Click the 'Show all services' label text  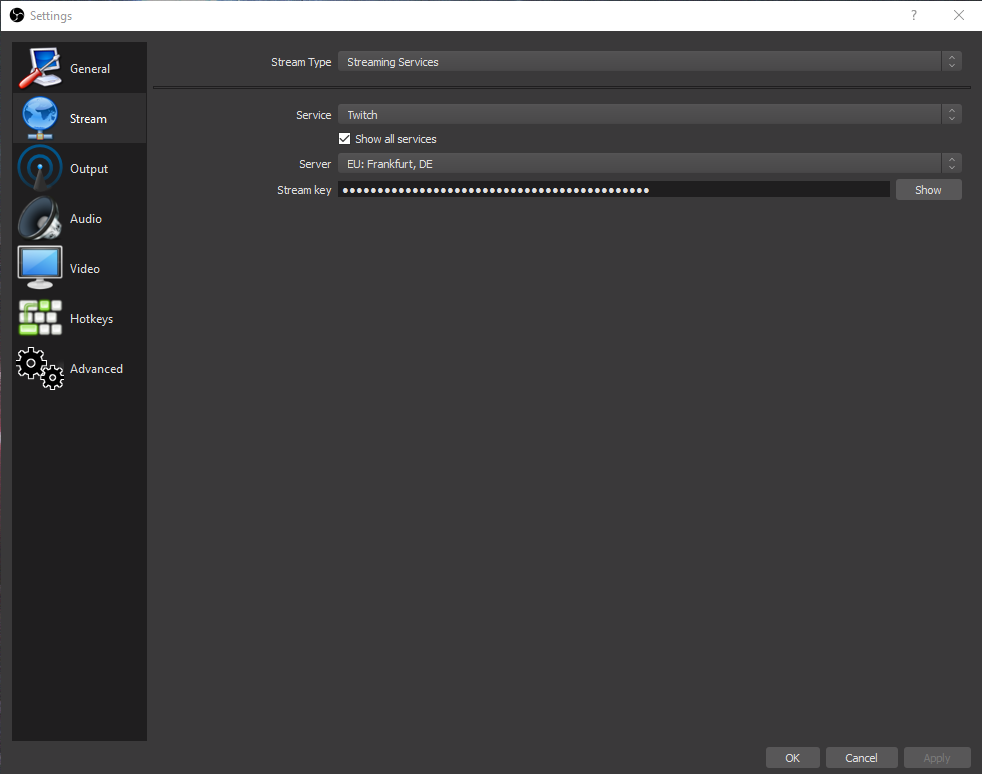396,139
